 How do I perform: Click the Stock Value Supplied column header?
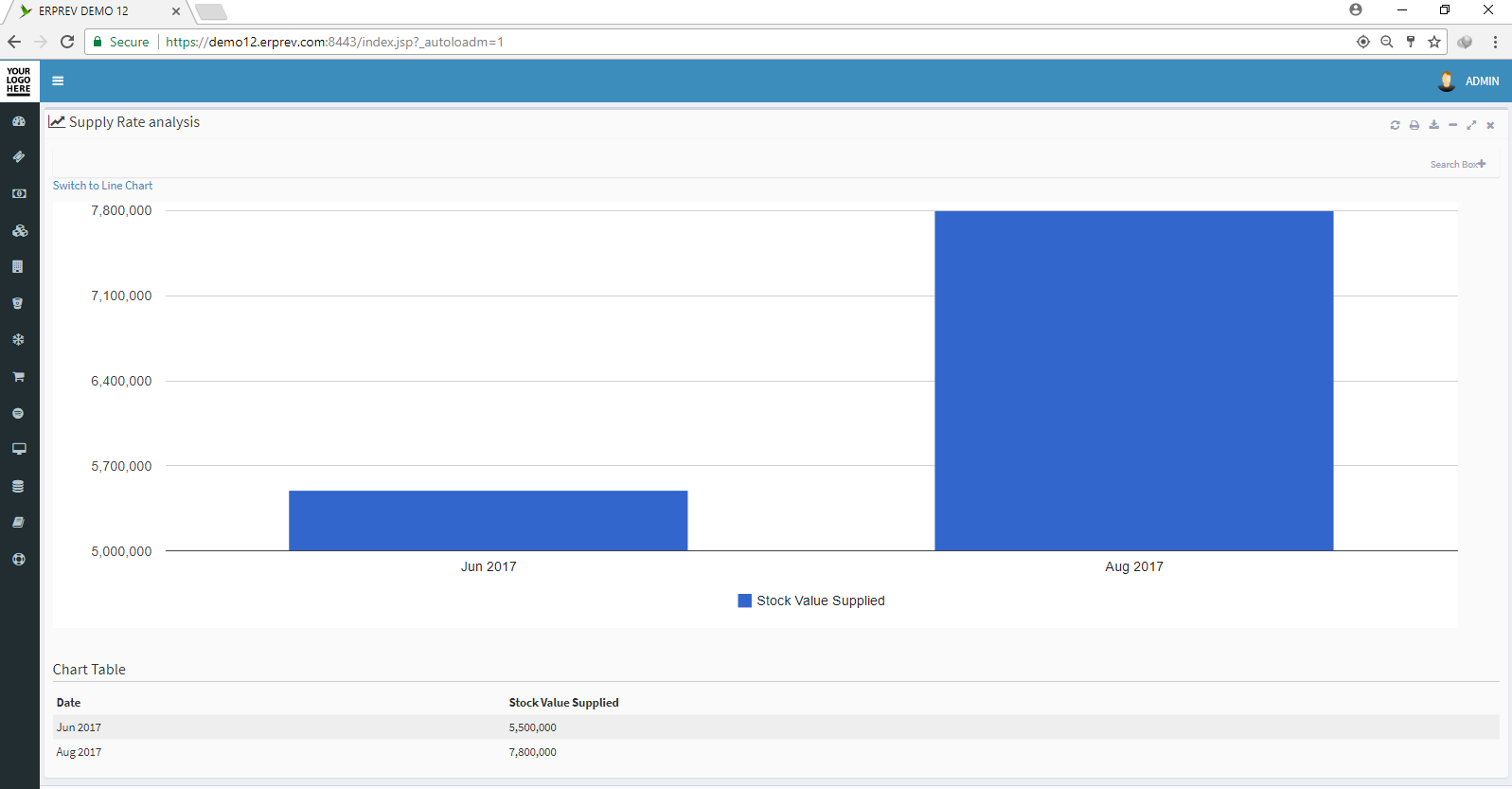[563, 703]
